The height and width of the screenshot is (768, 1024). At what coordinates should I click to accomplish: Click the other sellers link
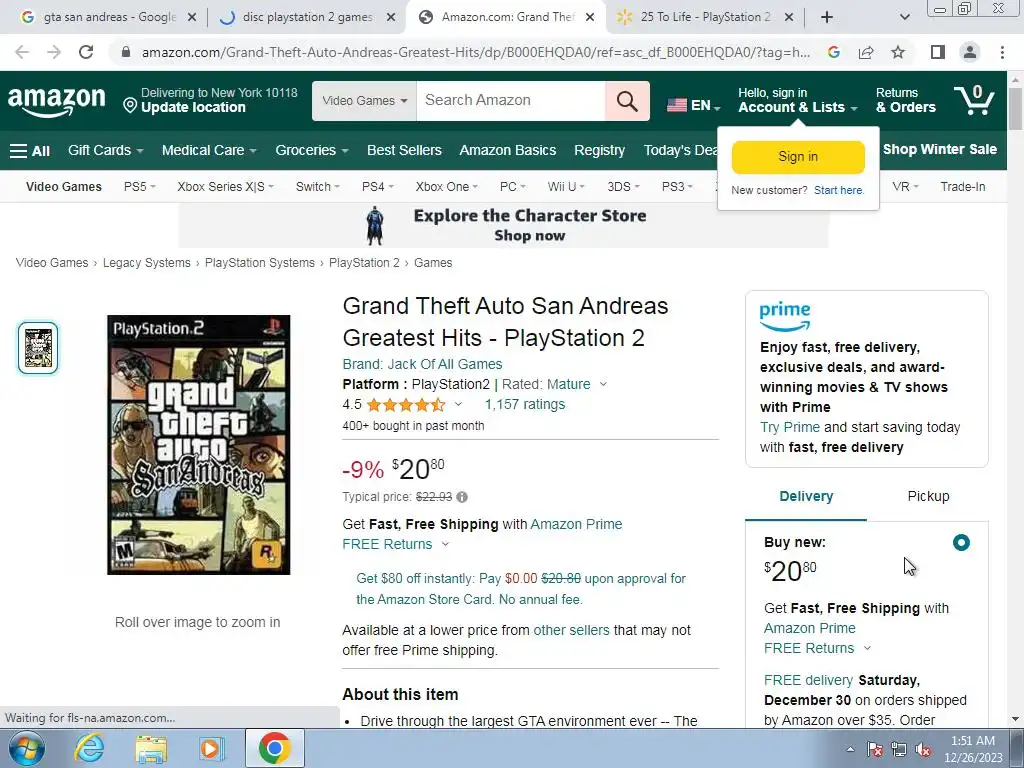click(571, 631)
